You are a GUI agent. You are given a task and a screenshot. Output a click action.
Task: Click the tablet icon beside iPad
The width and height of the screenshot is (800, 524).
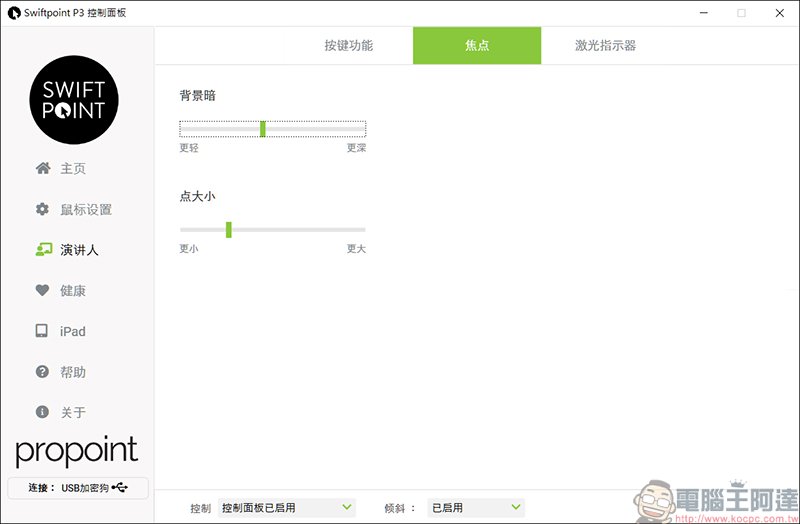pos(41,331)
